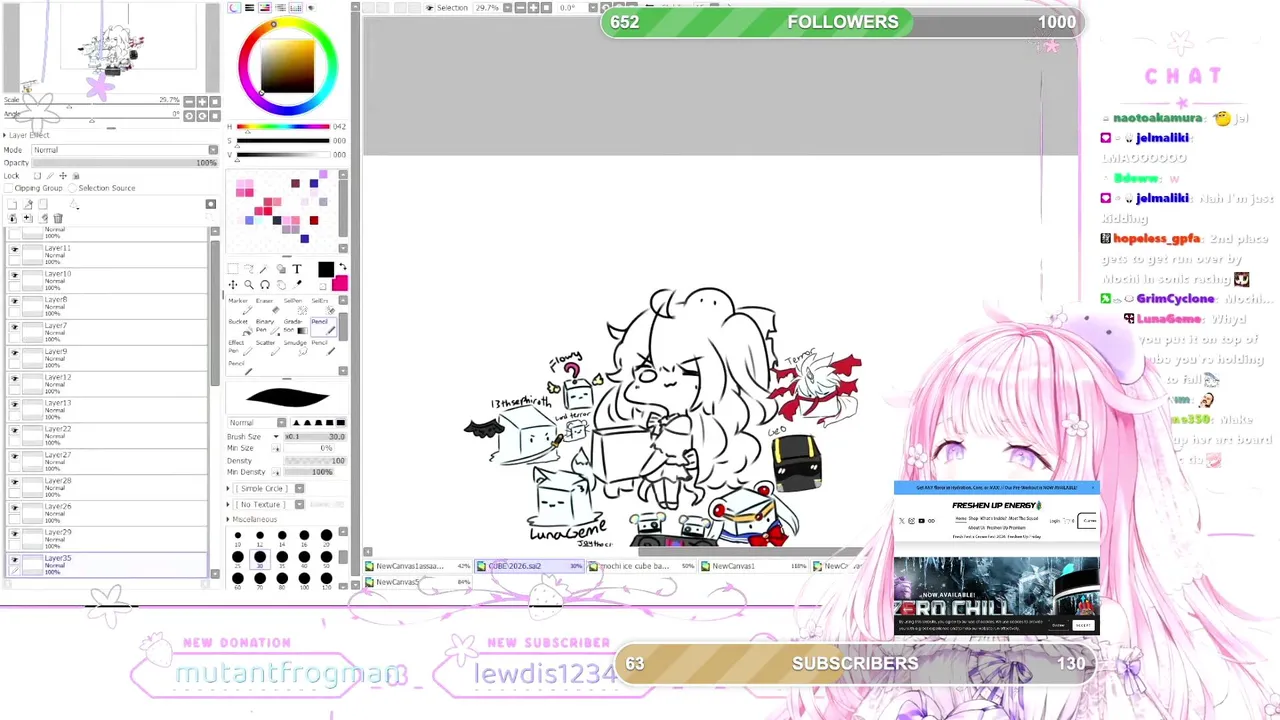1280x720 pixels.
Task: Click the magenta background color swatch
Action: tap(341, 285)
